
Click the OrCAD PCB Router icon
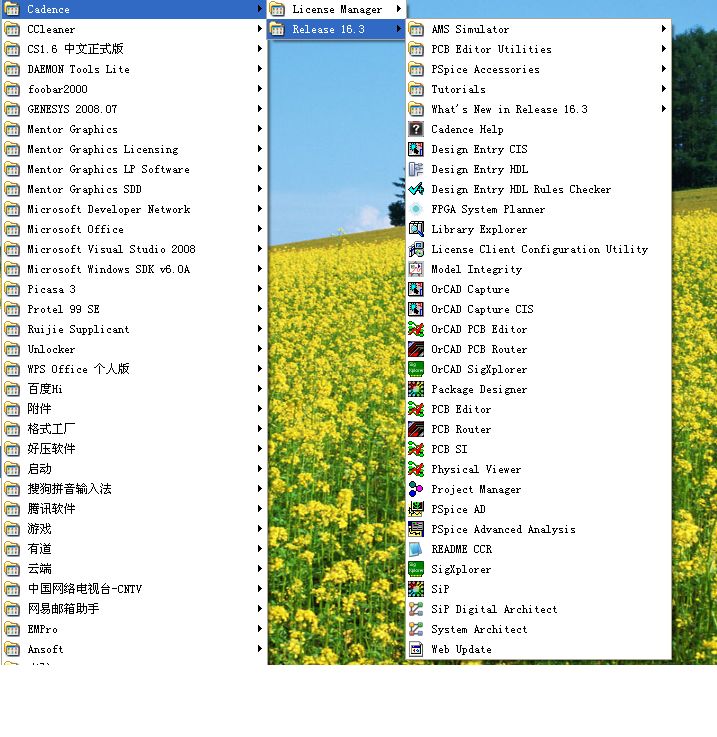416,349
